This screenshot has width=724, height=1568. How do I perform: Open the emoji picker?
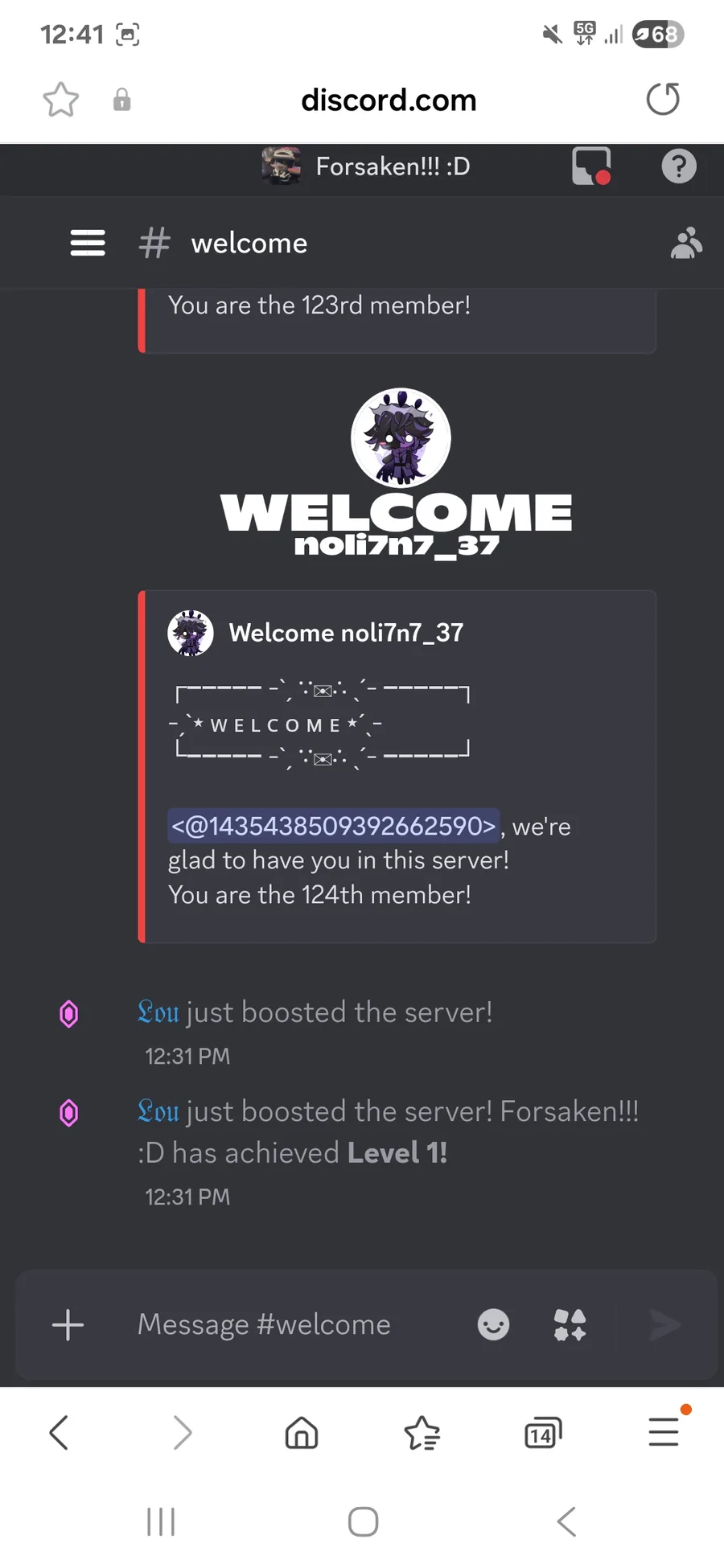(x=493, y=1324)
